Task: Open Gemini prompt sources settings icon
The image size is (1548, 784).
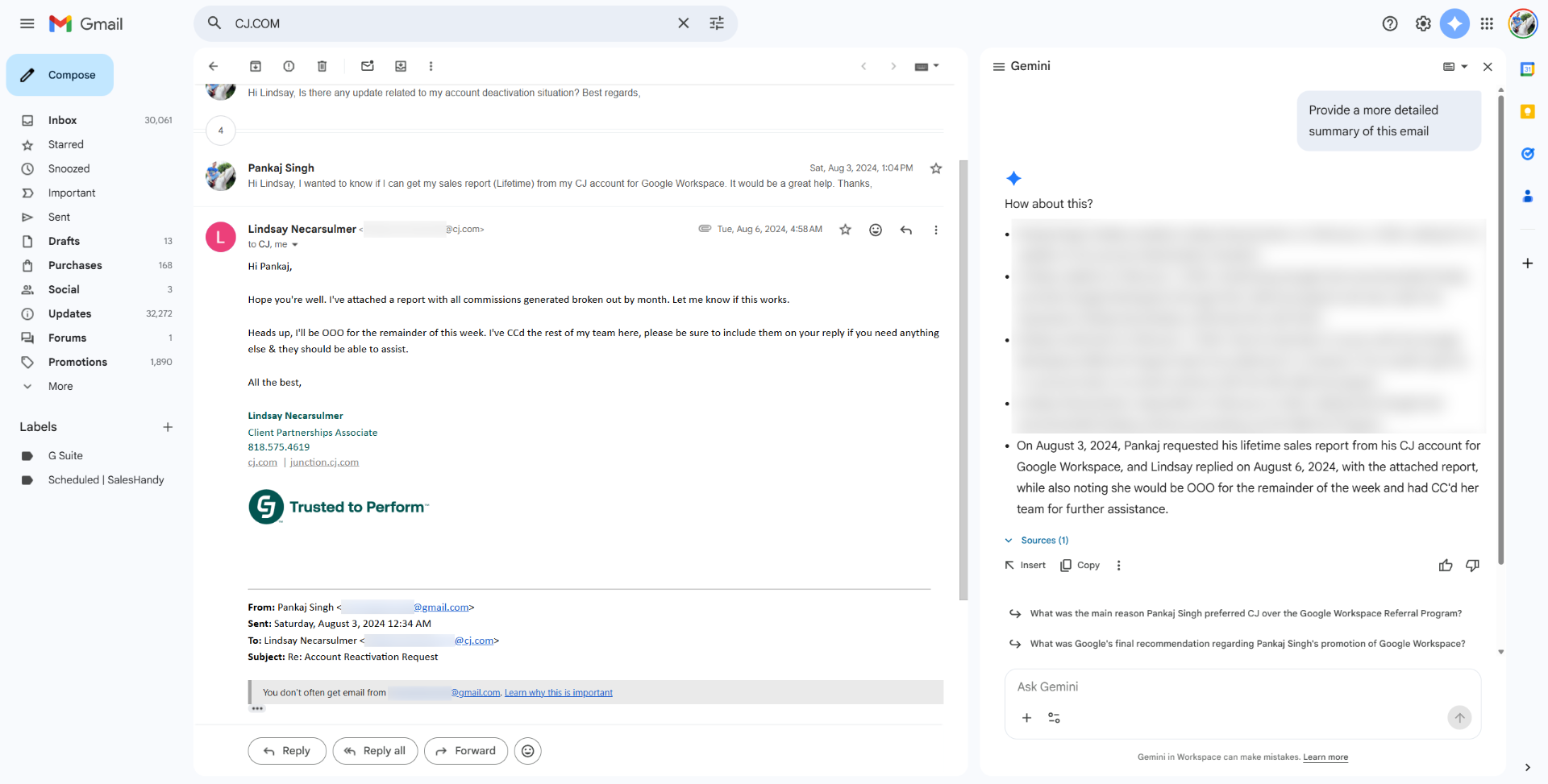Action: 1054,718
